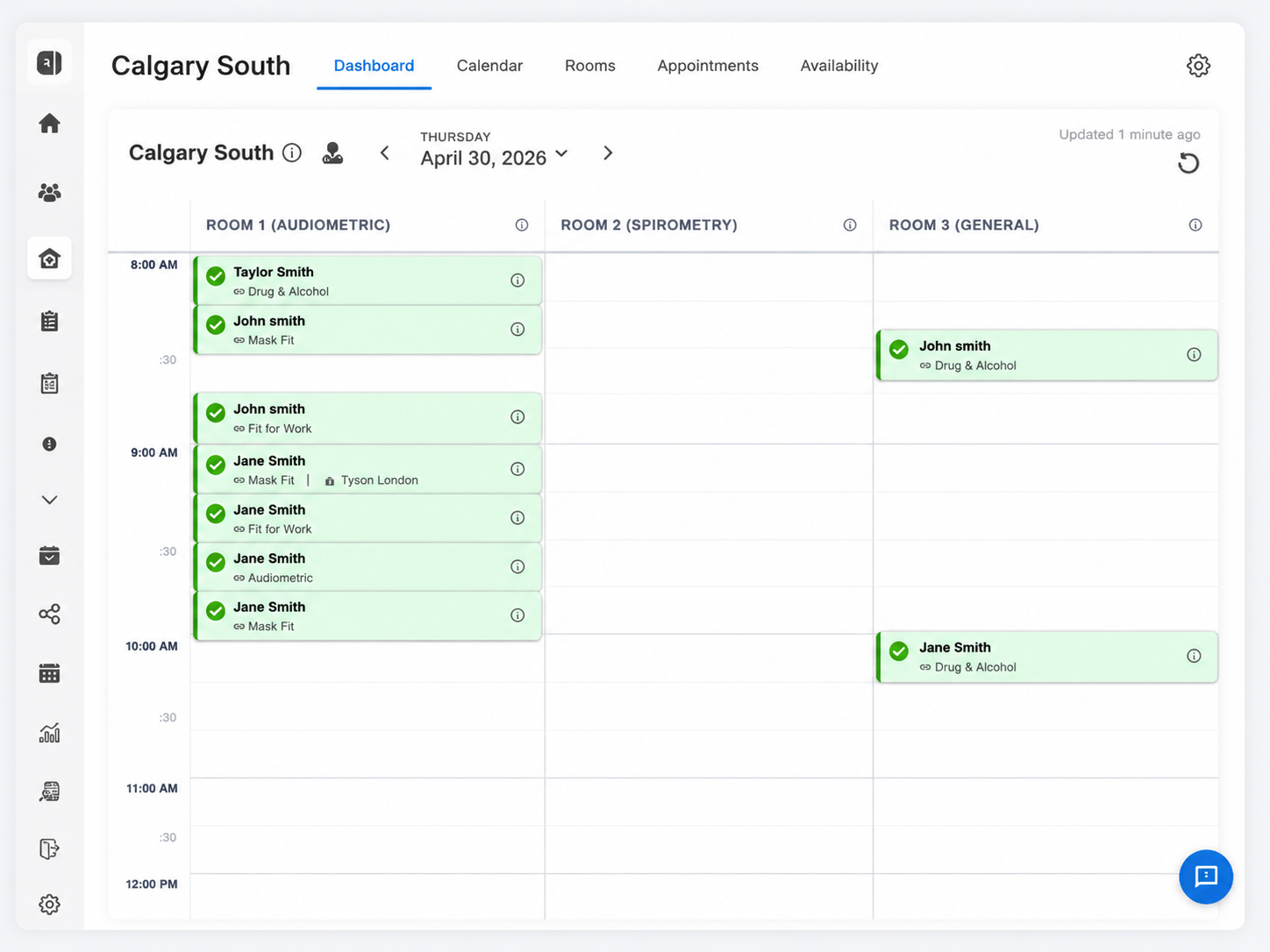The height and width of the screenshot is (952, 1270).
Task: Click check status on Jane Smith Room 3 appointment
Action: pos(899,651)
